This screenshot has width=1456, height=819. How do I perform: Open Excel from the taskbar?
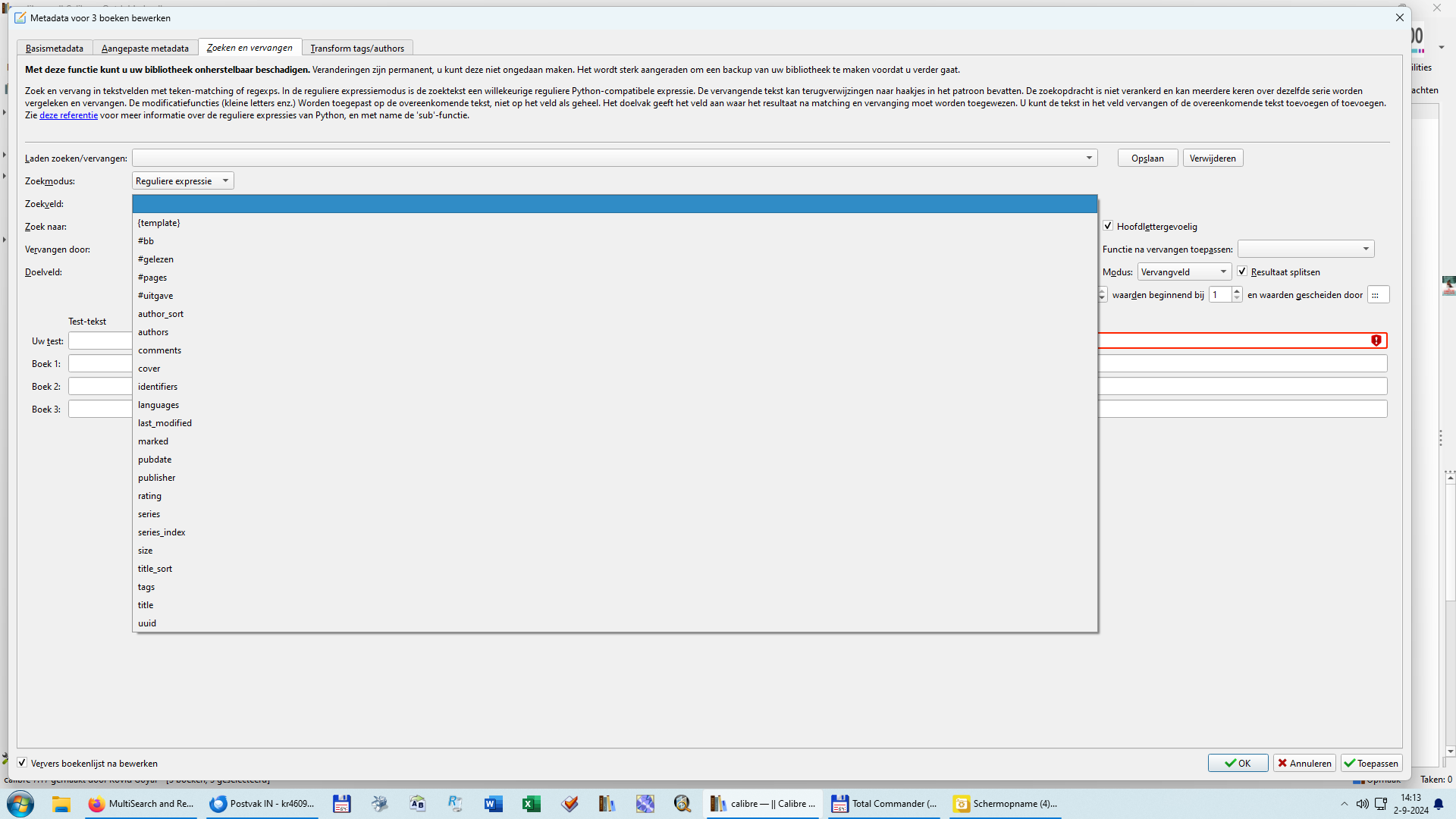pyautogui.click(x=531, y=804)
